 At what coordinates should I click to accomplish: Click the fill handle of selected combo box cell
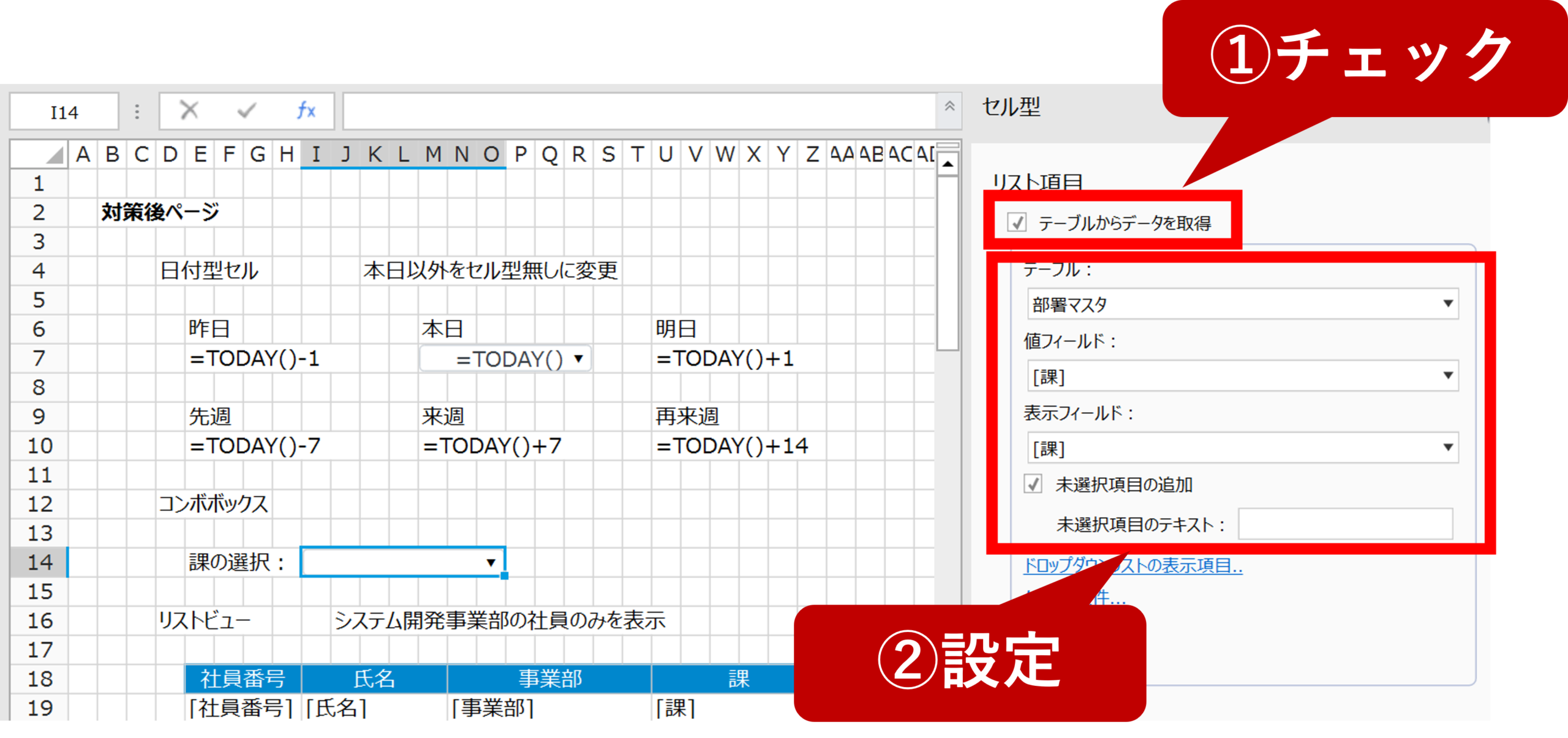pos(504,576)
